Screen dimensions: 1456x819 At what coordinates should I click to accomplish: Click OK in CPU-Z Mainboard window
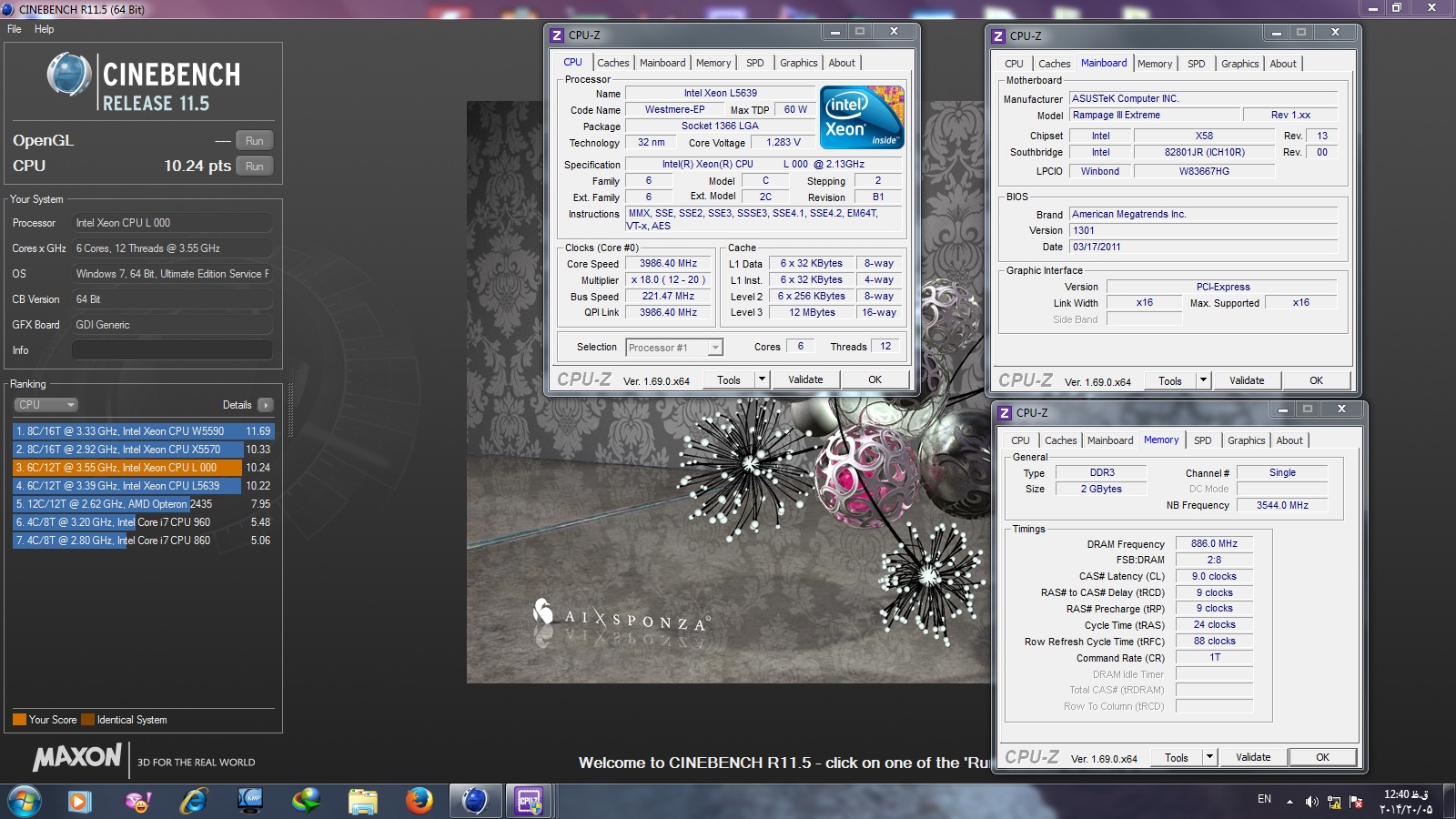(1316, 380)
